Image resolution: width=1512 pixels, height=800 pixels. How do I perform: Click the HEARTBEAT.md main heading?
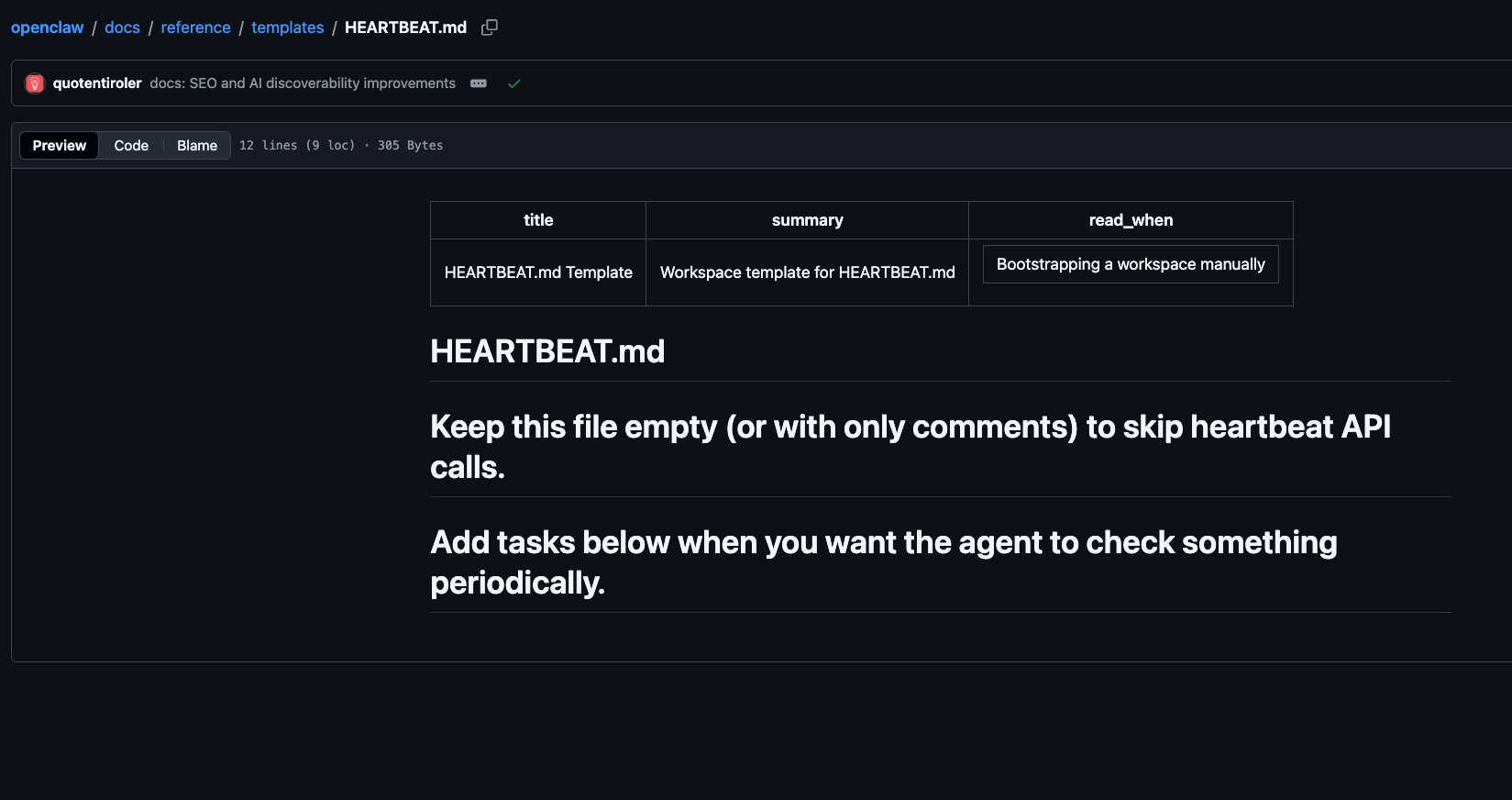547,351
